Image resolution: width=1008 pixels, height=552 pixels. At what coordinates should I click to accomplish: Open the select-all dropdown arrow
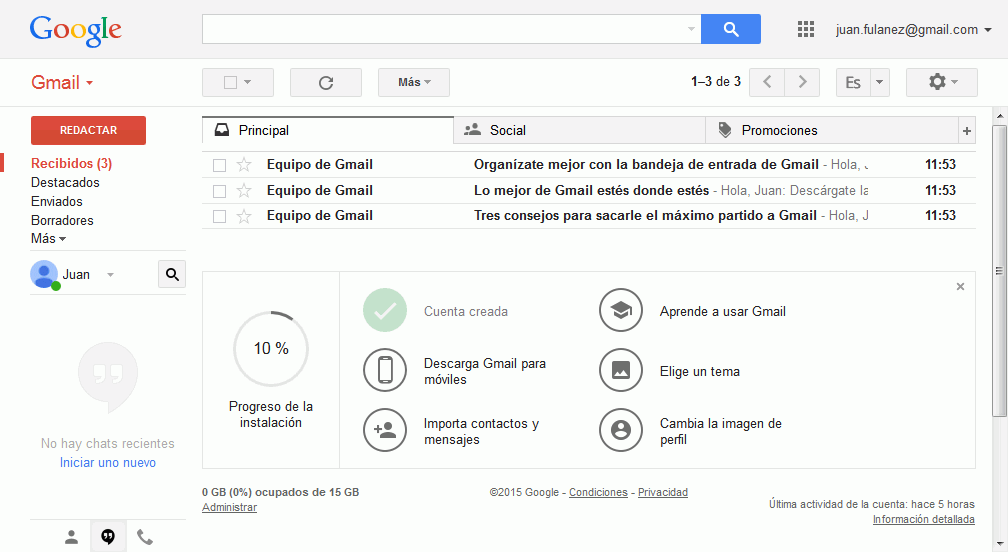point(248,82)
